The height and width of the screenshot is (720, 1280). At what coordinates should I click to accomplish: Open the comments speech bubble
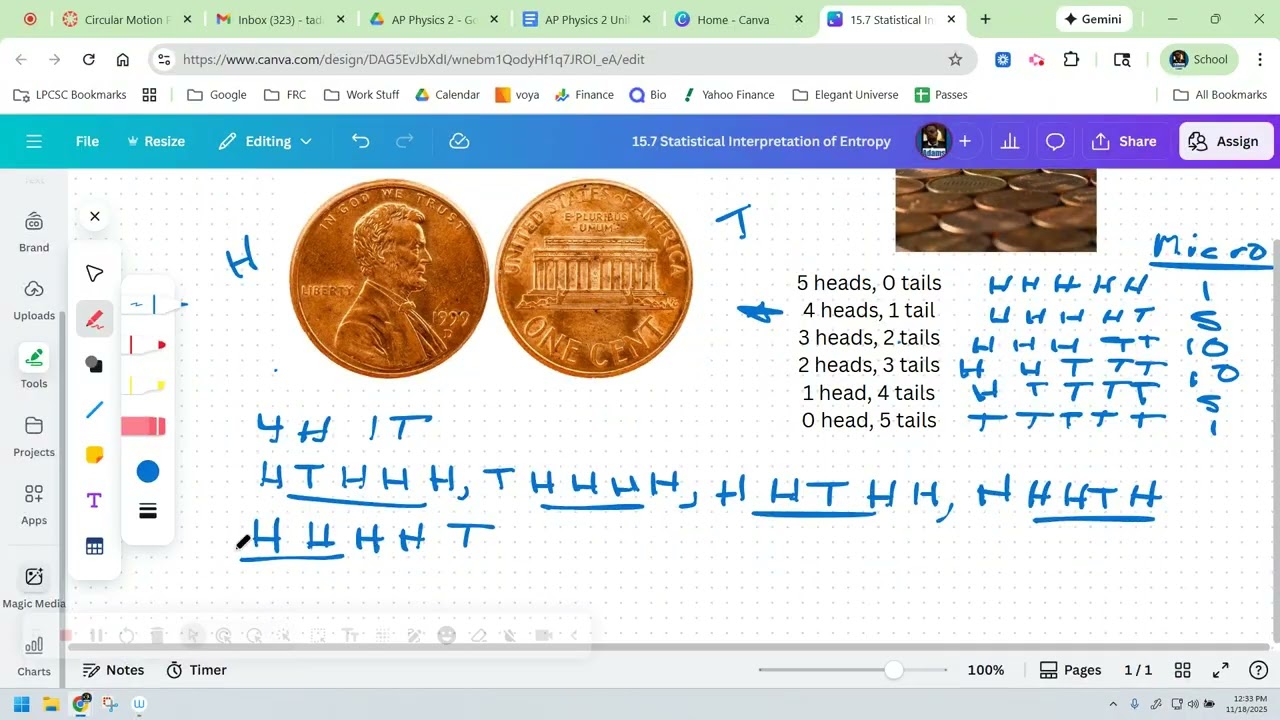point(1055,141)
